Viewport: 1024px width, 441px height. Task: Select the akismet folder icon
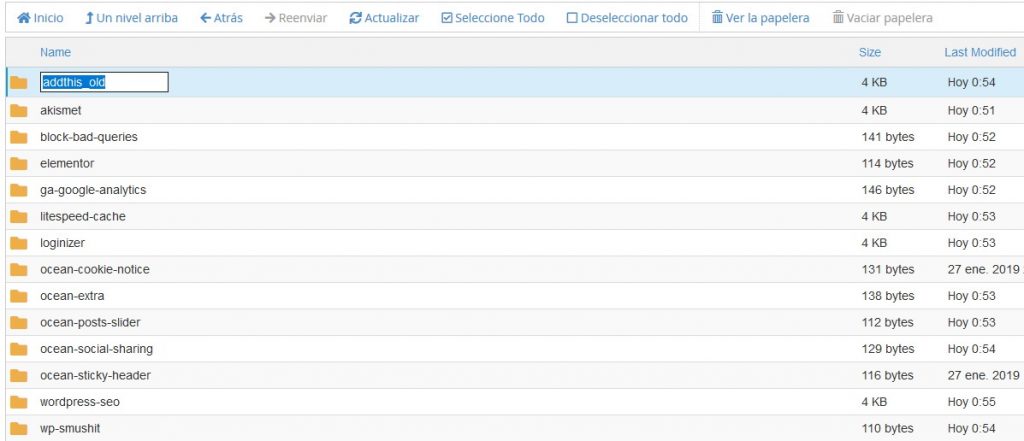click(19, 110)
